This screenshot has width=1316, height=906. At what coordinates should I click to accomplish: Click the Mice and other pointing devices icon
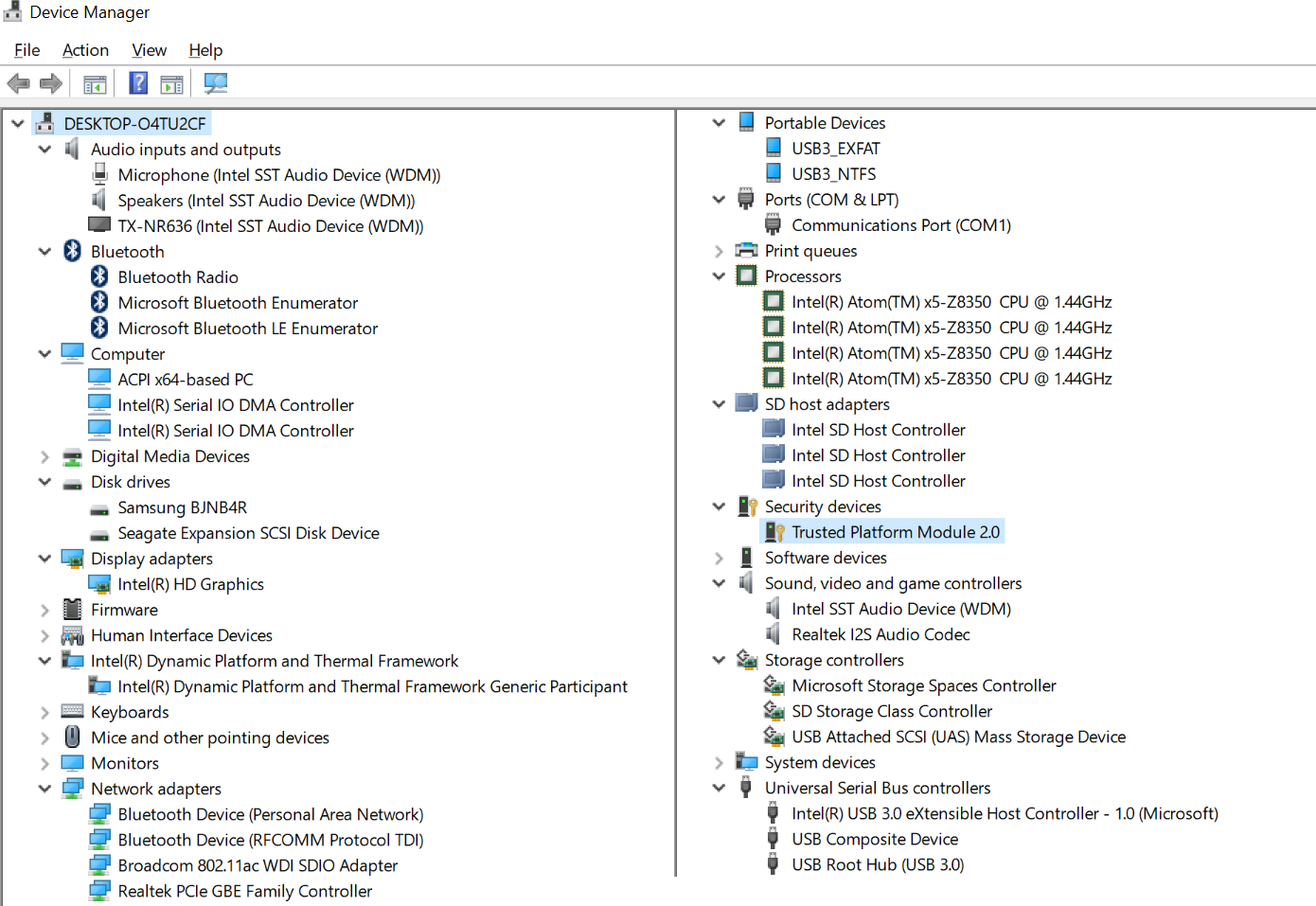coord(72,737)
